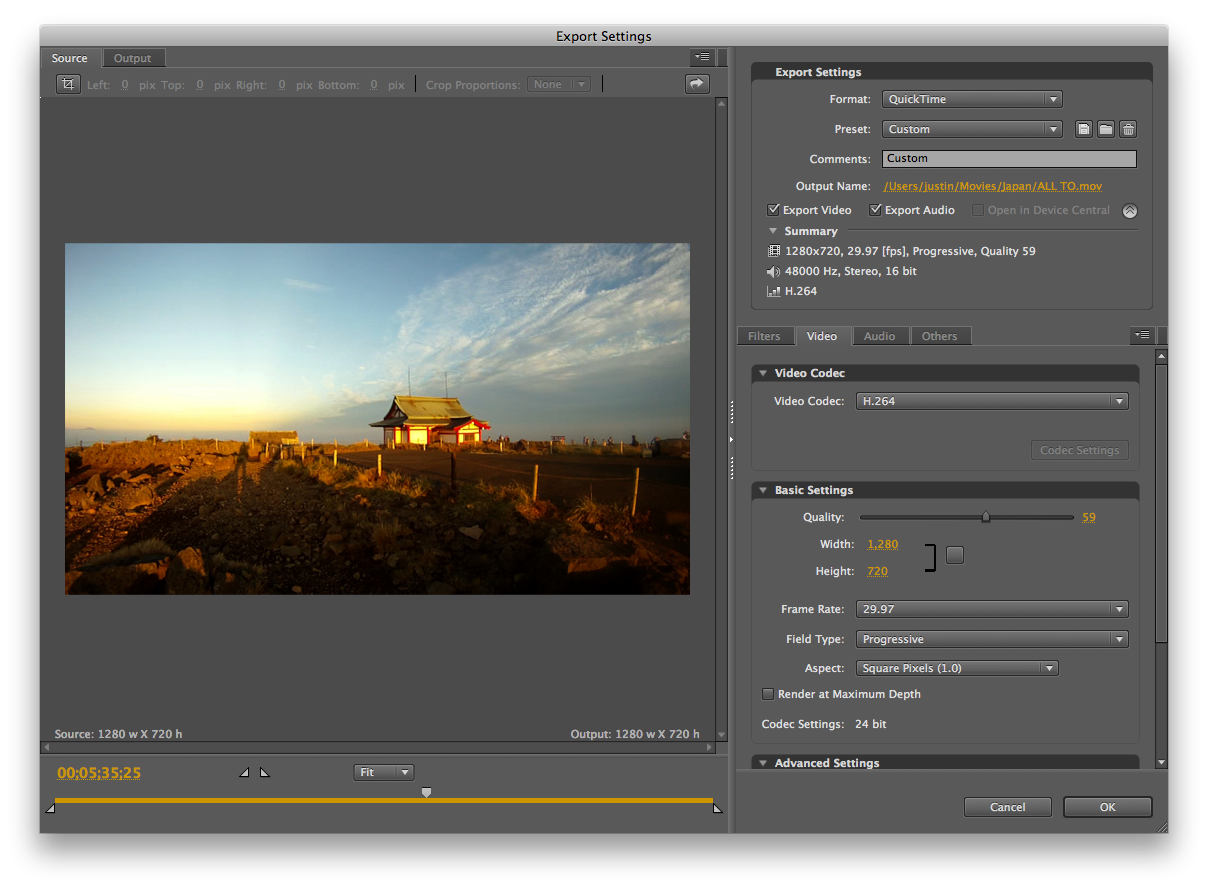The height and width of the screenshot is (888, 1208).
Task: Open the Format QuickTime dropdown
Action: pos(972,99)
